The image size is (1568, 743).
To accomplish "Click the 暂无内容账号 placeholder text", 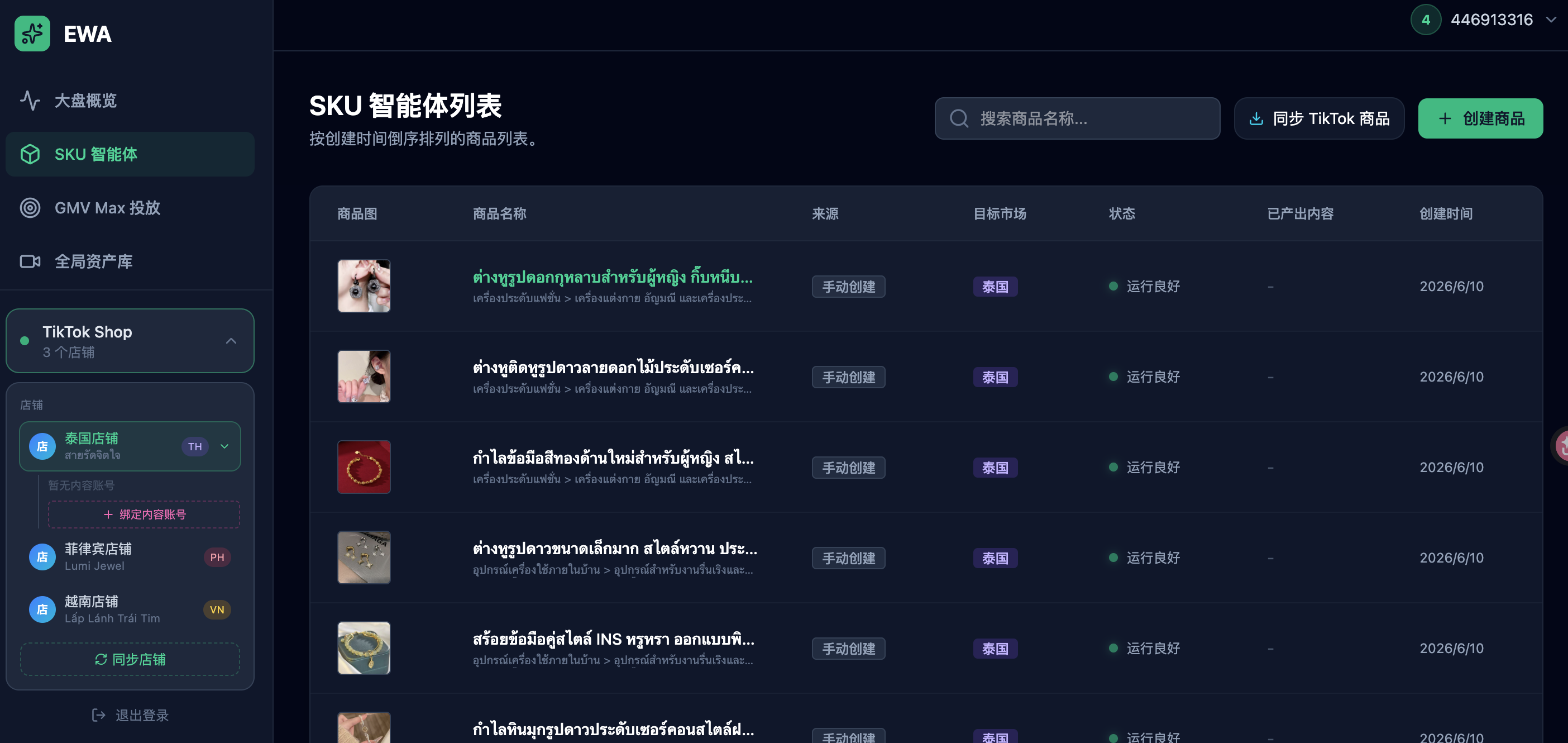I will [81, 485].
